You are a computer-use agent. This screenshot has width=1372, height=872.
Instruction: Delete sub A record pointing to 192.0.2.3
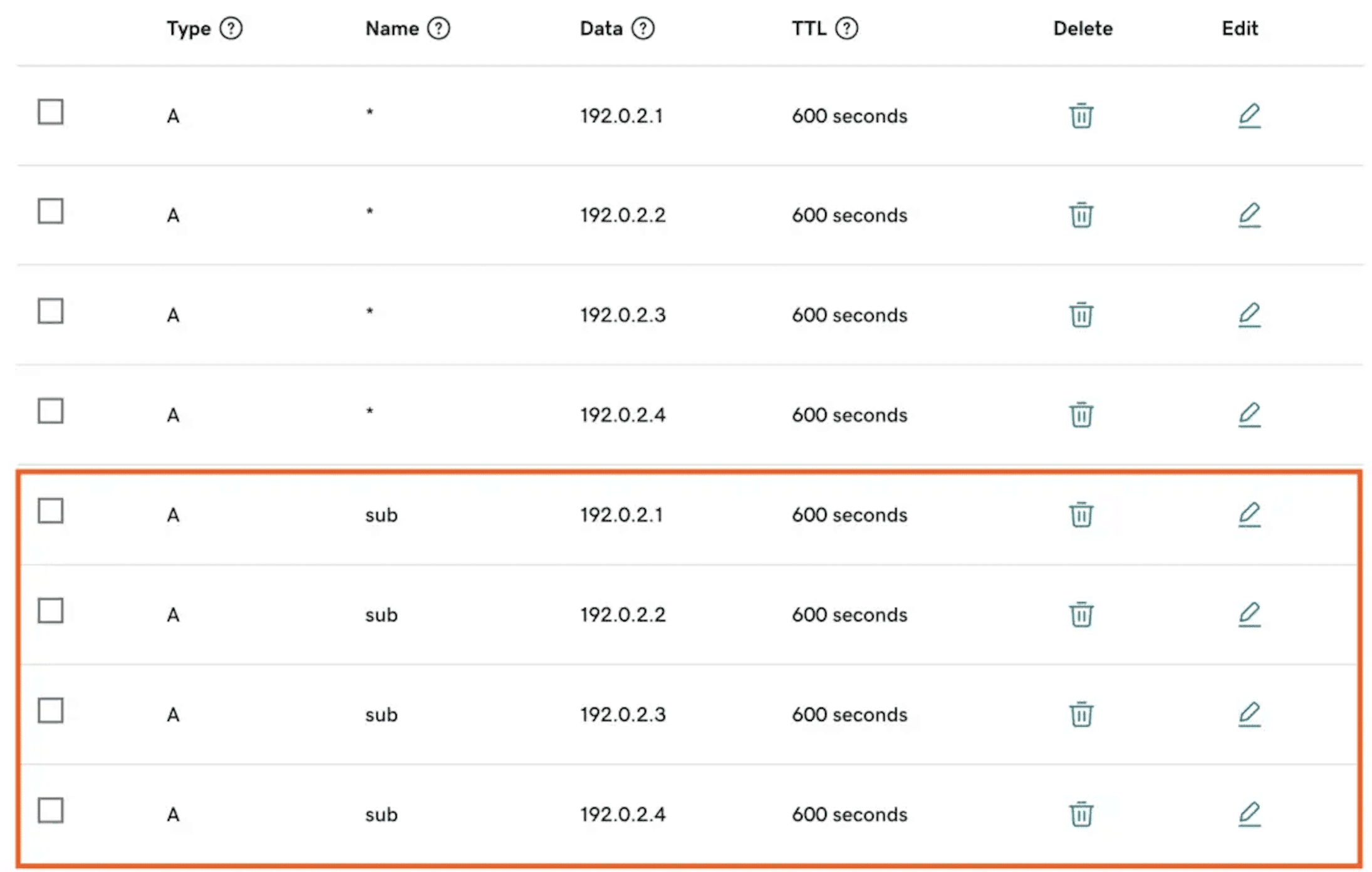point(1081,715)
